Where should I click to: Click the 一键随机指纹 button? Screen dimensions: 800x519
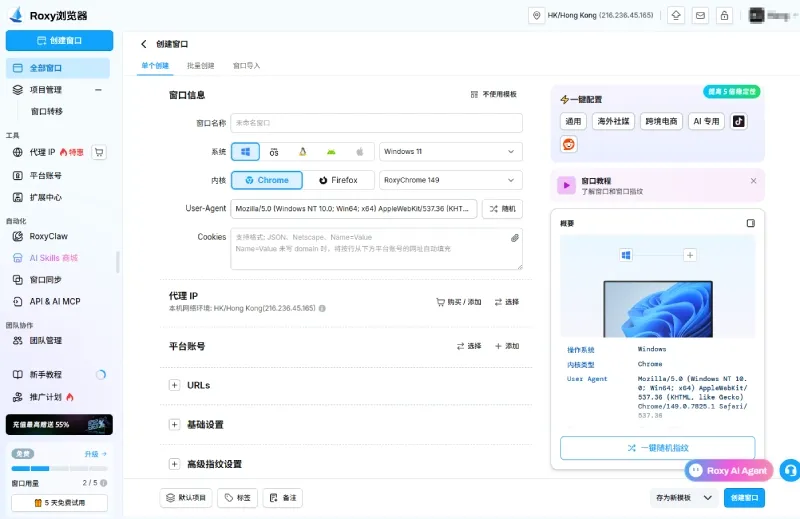(658, 448)
